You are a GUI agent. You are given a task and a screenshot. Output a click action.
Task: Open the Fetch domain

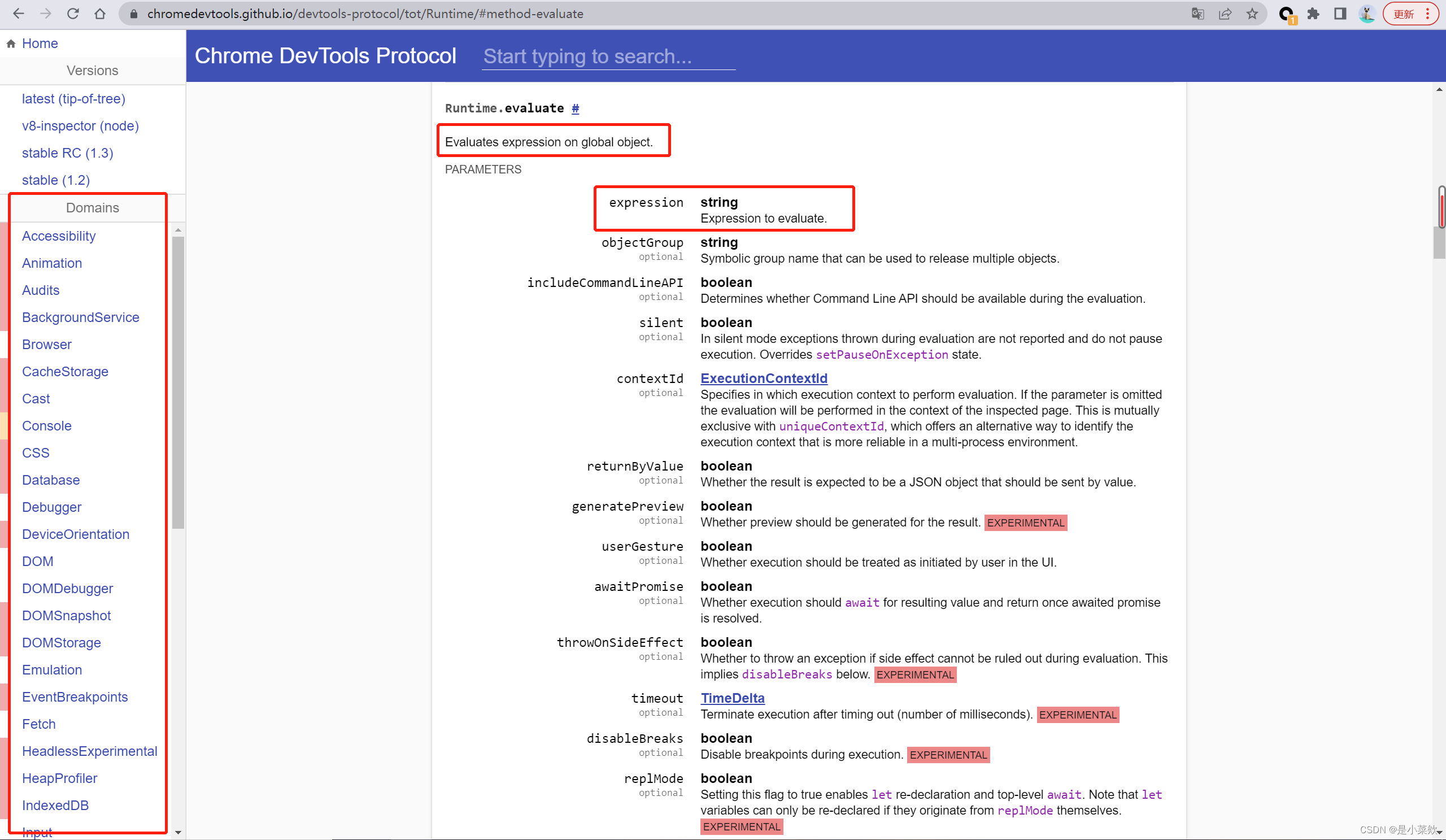(38, 724)
